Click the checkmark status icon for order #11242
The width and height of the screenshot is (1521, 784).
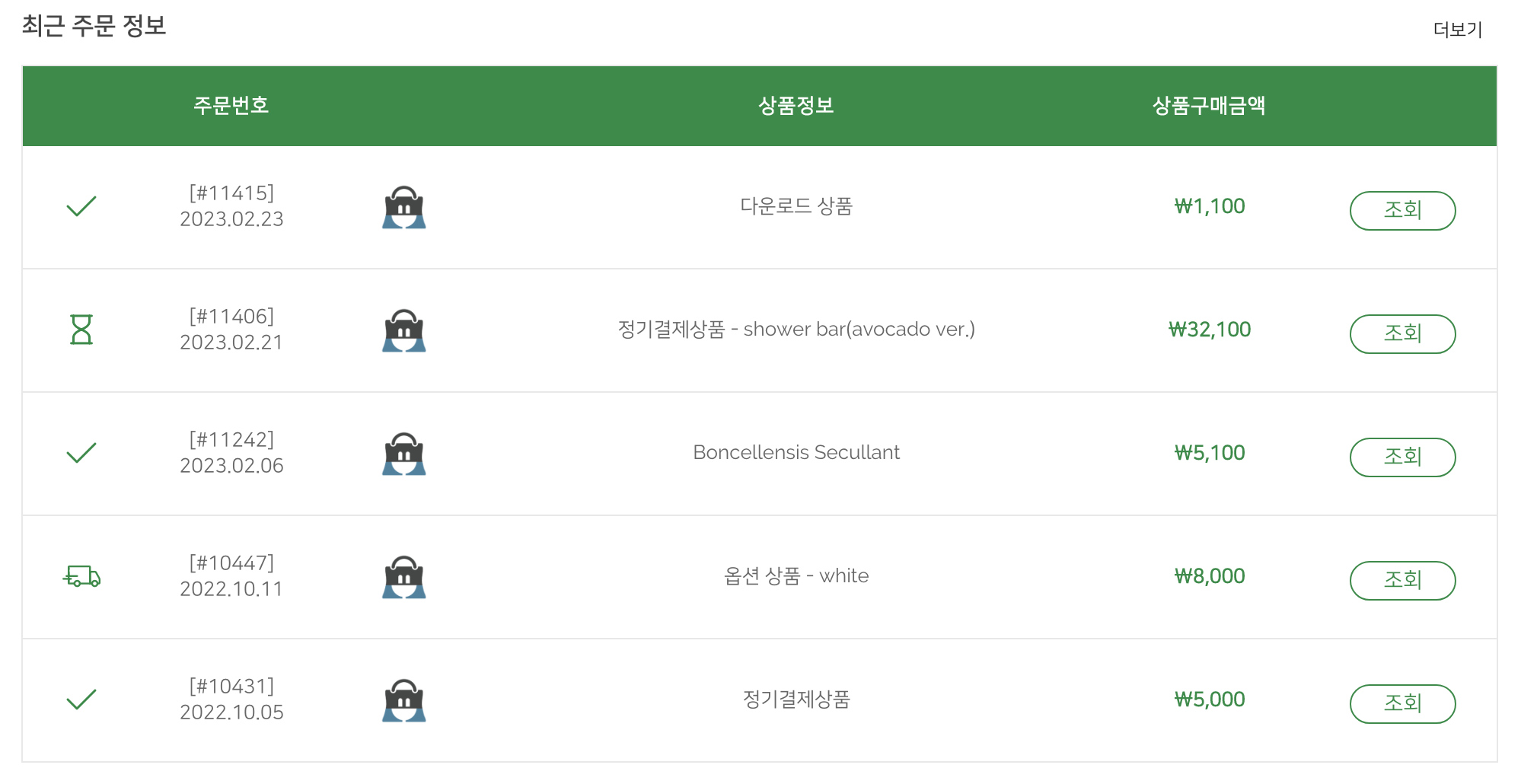[x=81, y=453]
